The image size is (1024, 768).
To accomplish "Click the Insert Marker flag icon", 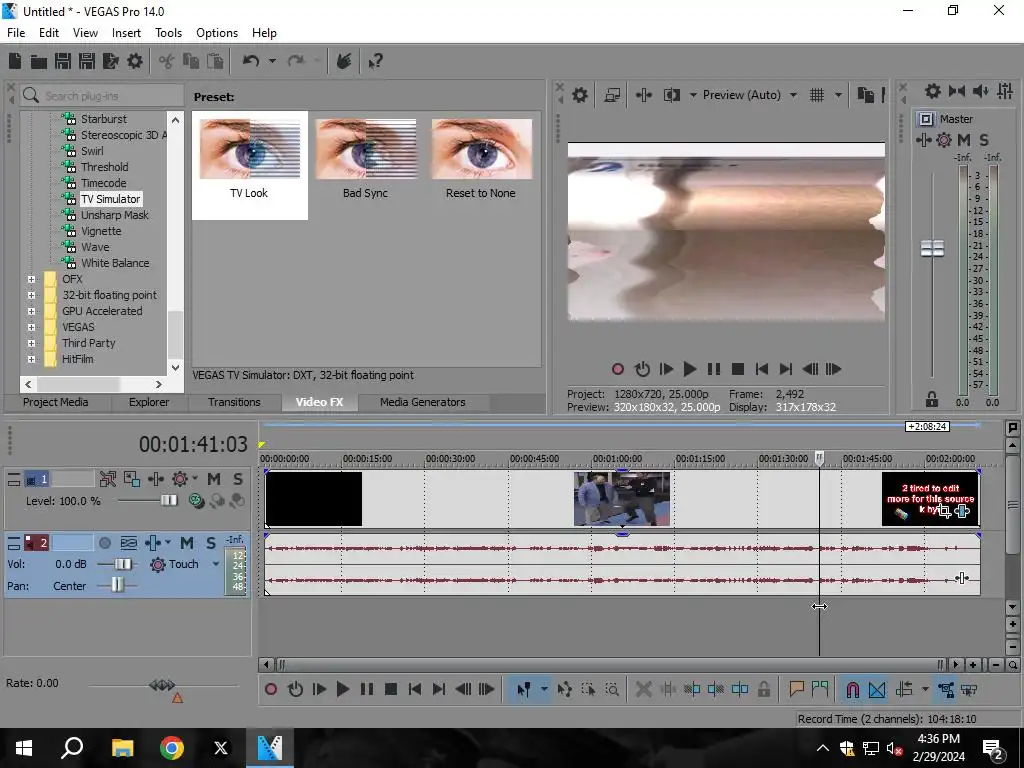I will (795, 689).
